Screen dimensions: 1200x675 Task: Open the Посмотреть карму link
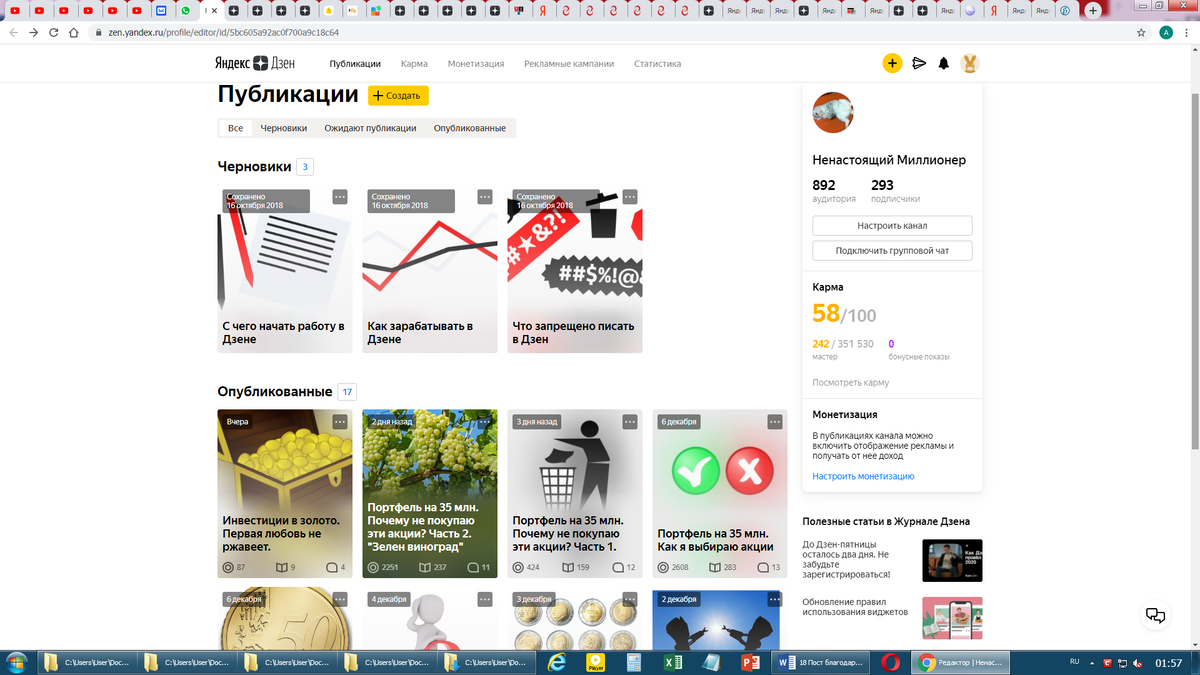(x=850, y=382)
